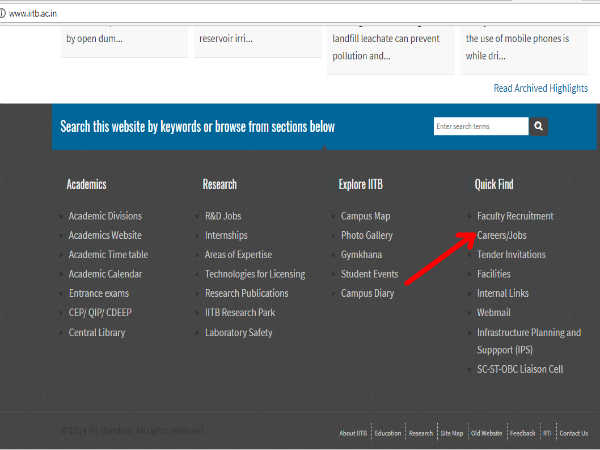600x450 pixels.
Task: Focus the Enter search terms field
Action: click(x=481, y=126)
